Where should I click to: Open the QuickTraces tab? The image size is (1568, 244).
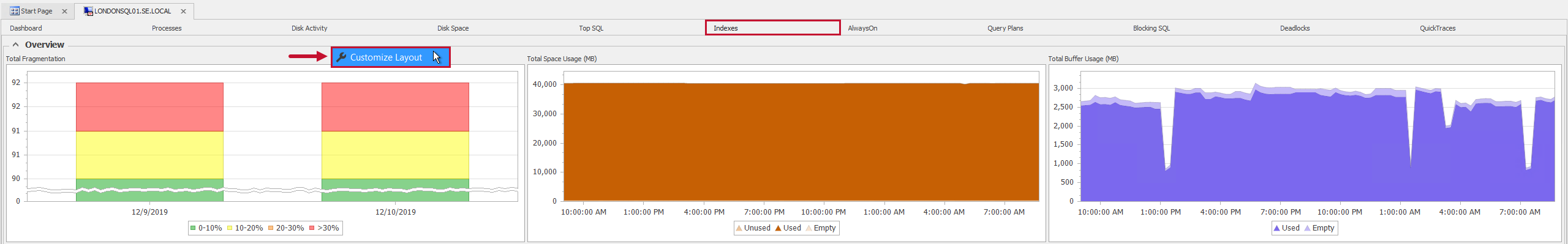click(1438, 28)
